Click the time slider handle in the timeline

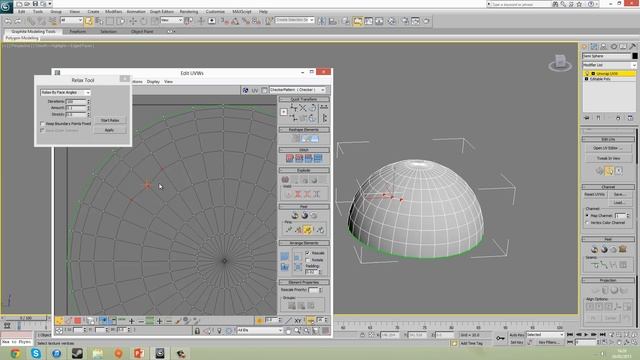pyautogui.click(x=26, y=318)
